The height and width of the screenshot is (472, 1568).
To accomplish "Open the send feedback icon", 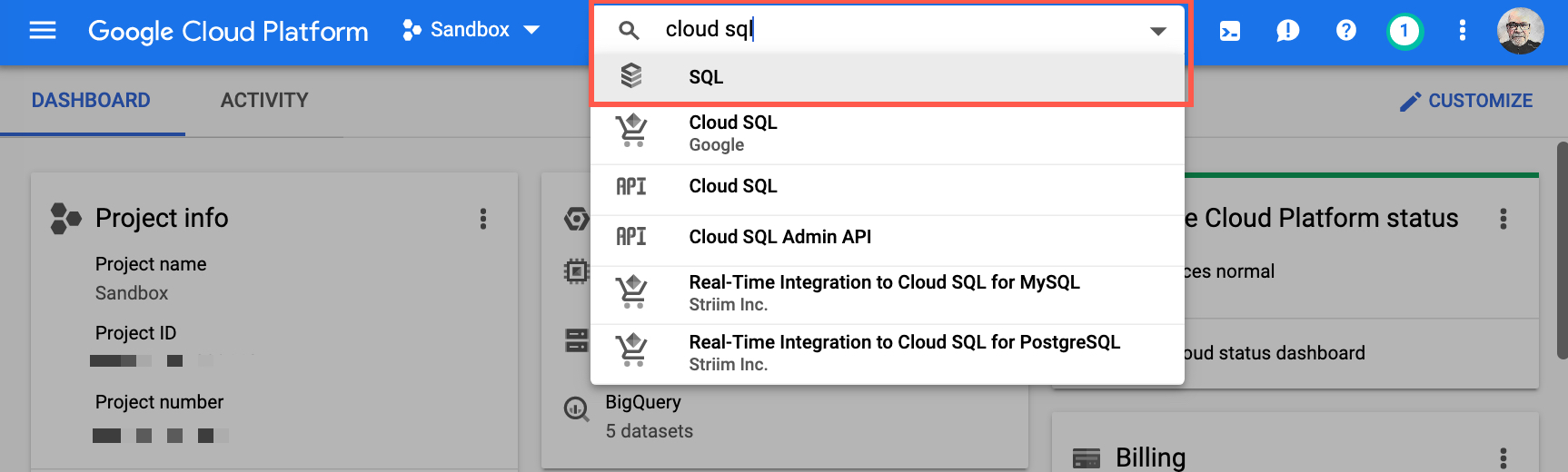I will pos(1287,31).
